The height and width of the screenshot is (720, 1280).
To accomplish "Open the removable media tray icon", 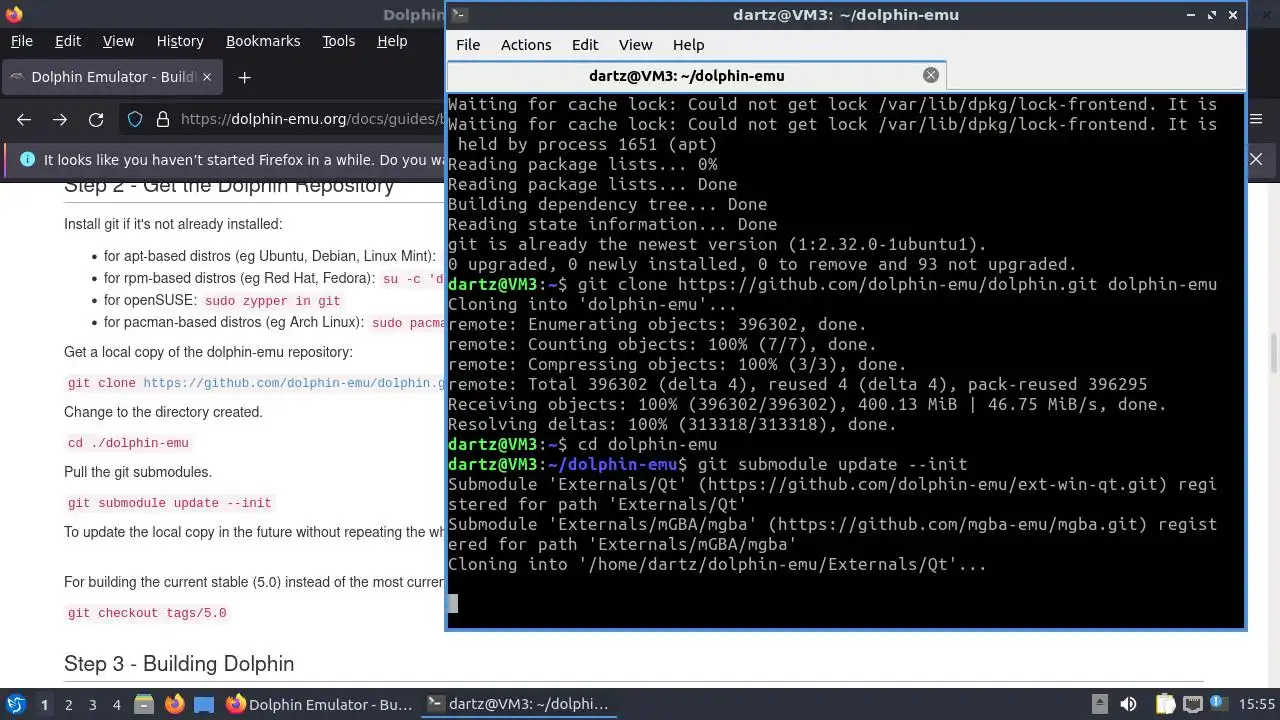I will click(1099, 704).
